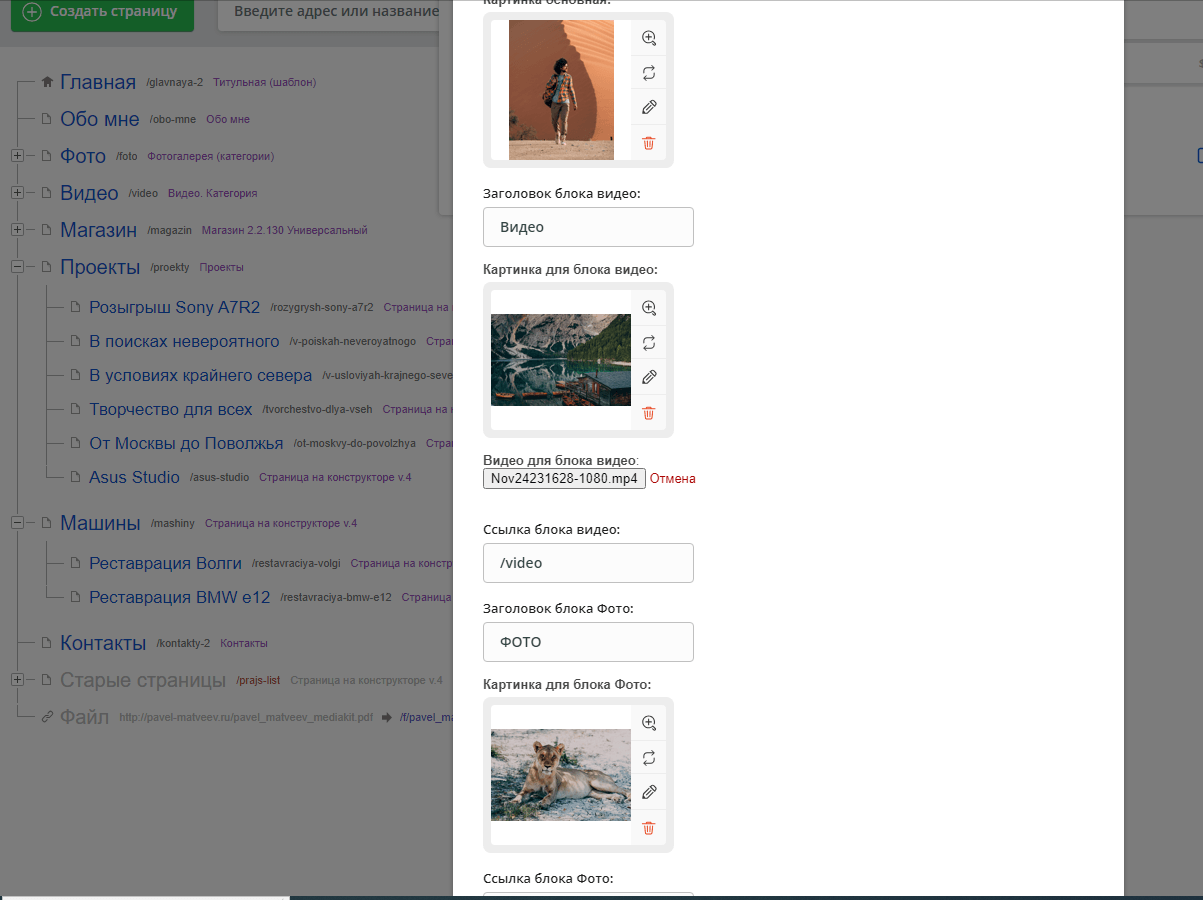
Task: Replace the video block lake picture
Action: [x=648, y=343]
